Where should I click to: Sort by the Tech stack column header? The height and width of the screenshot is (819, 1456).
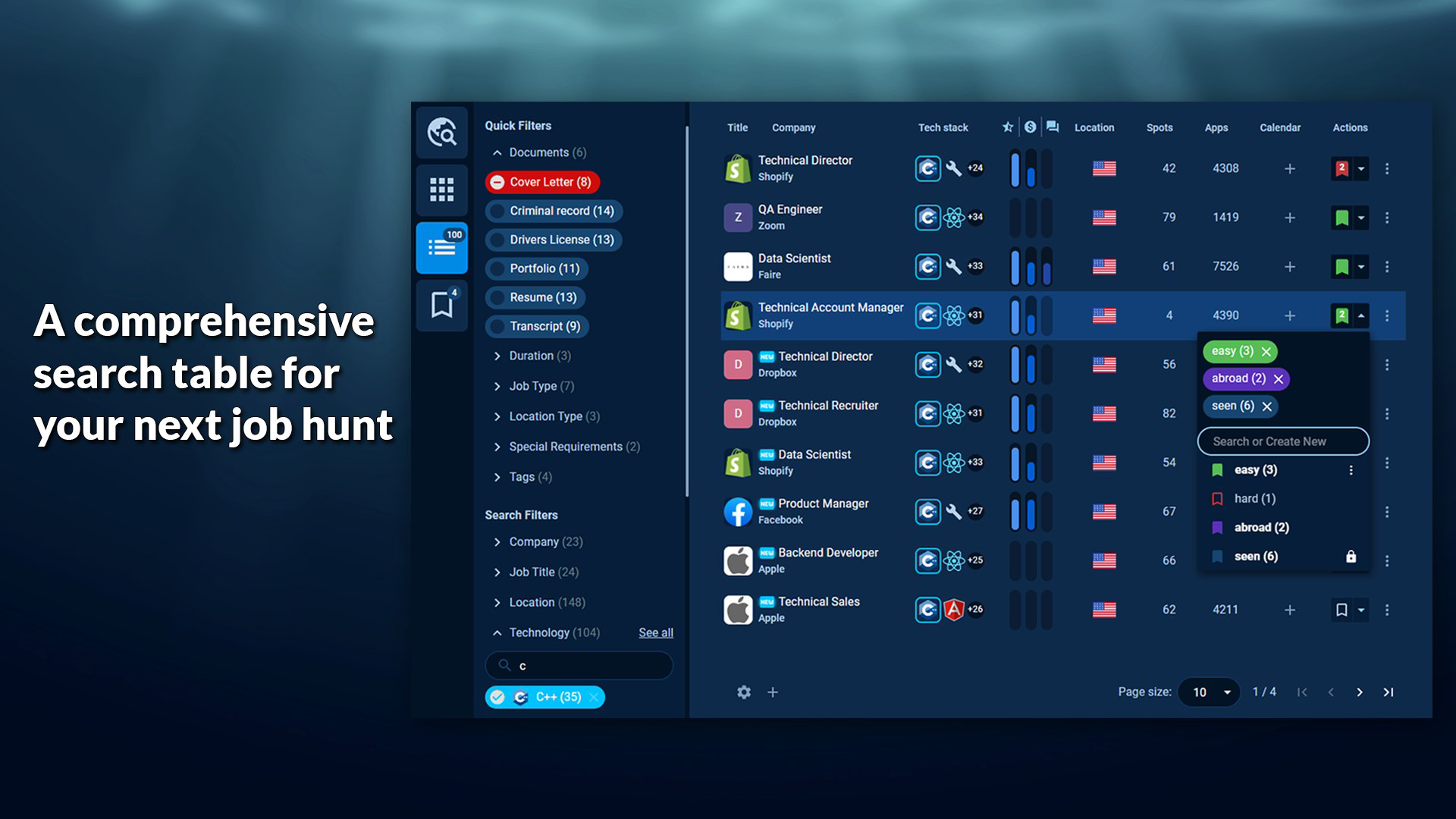click(943, 127)
